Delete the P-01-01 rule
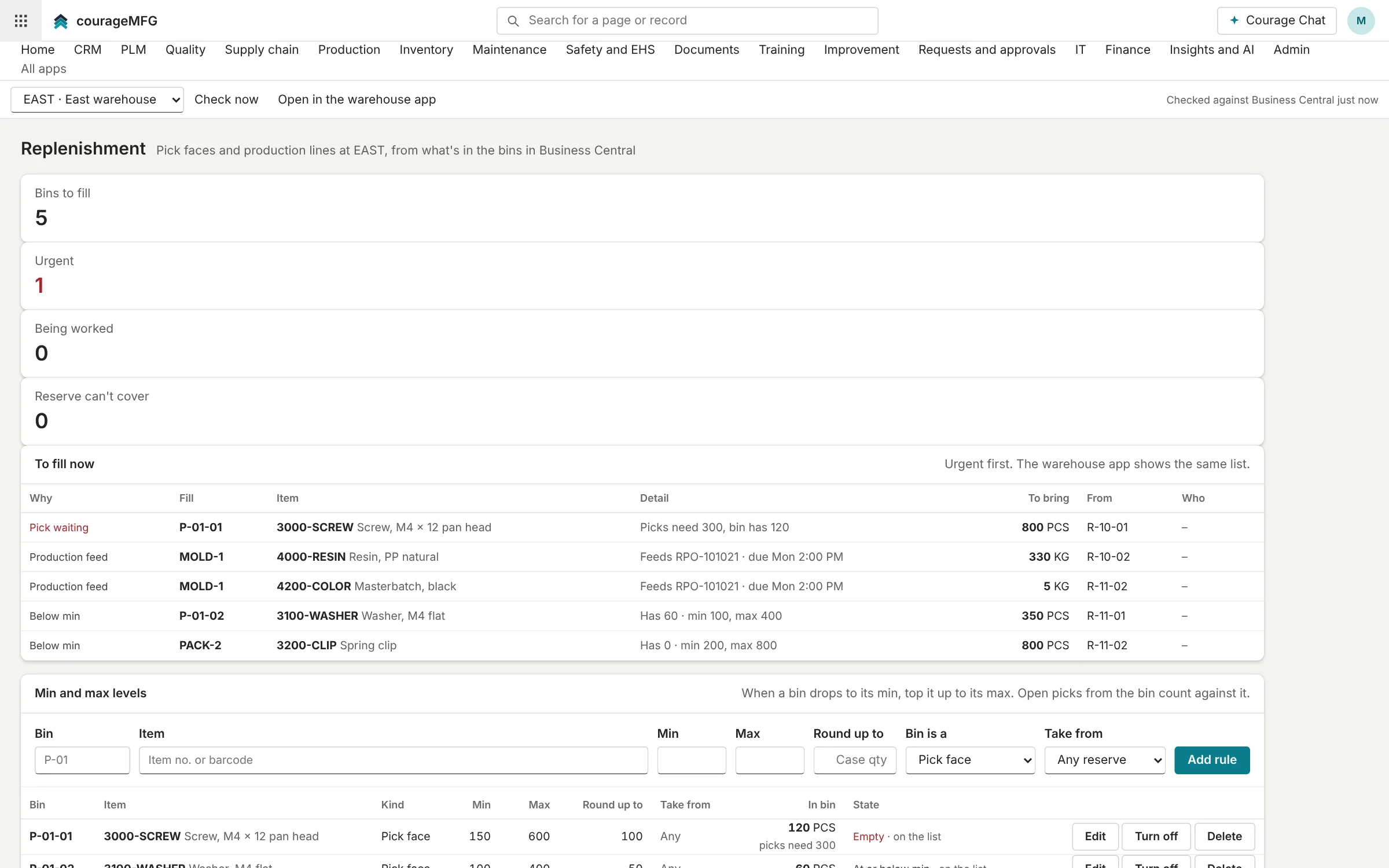 [x=1224, y=836]
